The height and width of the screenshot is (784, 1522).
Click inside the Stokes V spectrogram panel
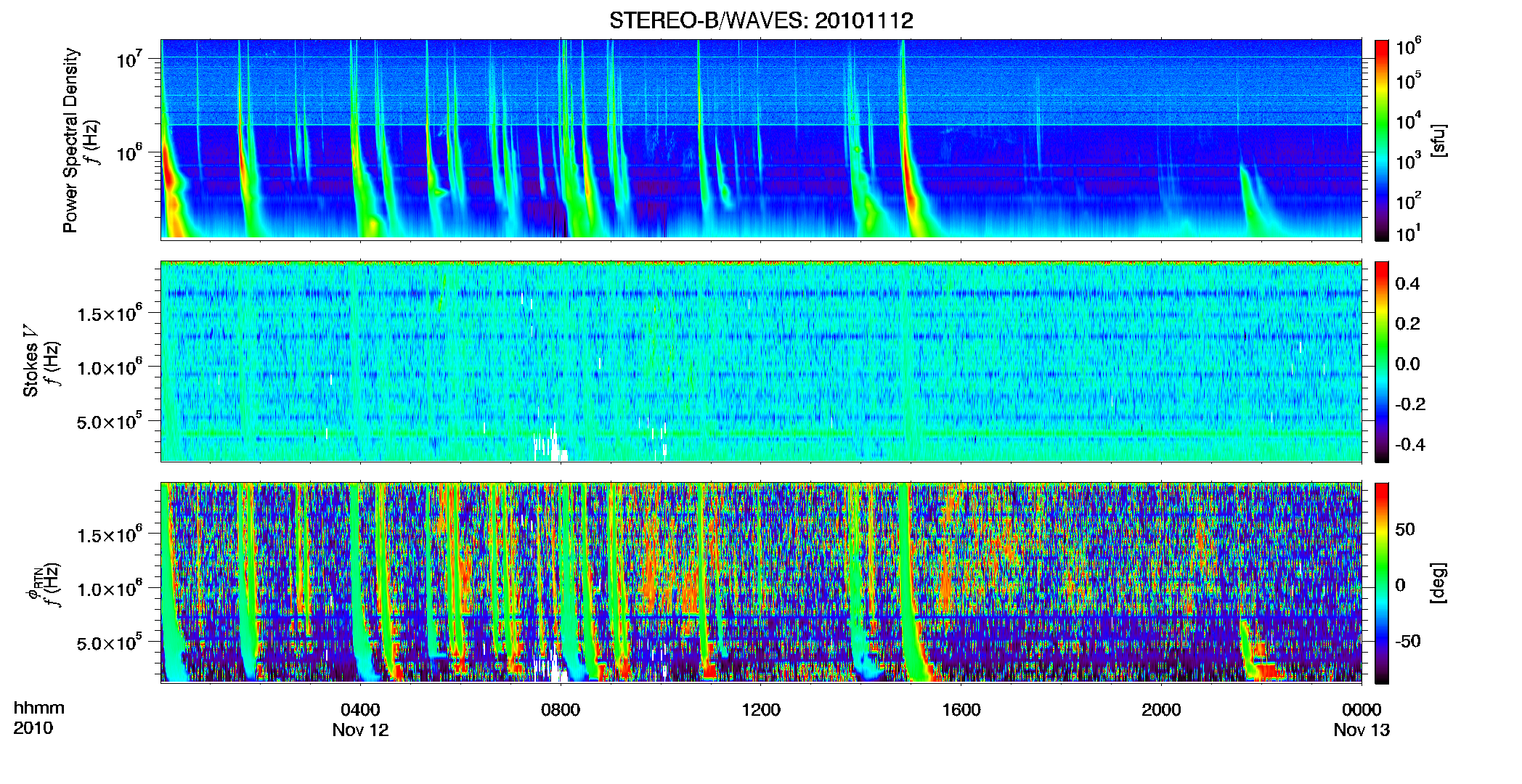coord(761,361)
